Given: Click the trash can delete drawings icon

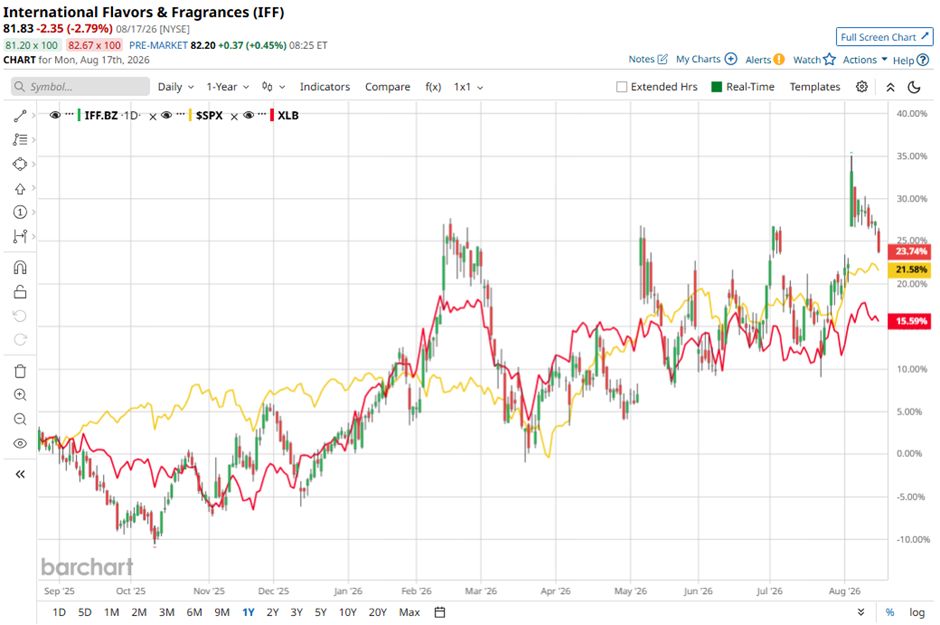Looking at the screenshot, I should coord(20,372).
